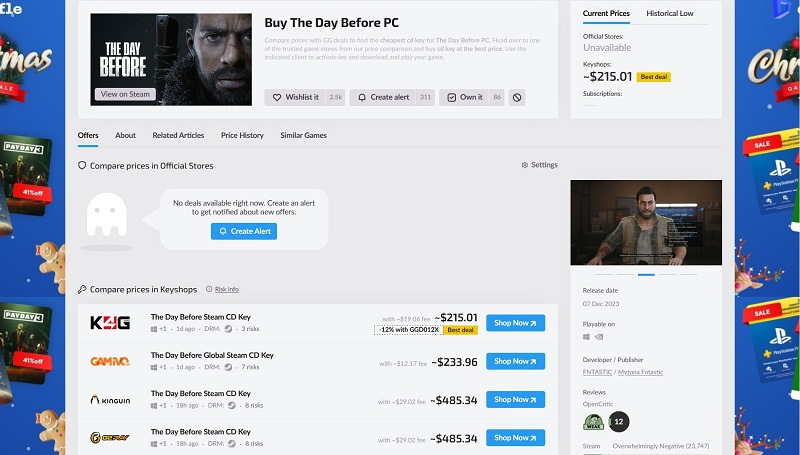The image size is (800, 455).
Task: Select the first screenshot carousel indicator
Action: pos(603,273)
